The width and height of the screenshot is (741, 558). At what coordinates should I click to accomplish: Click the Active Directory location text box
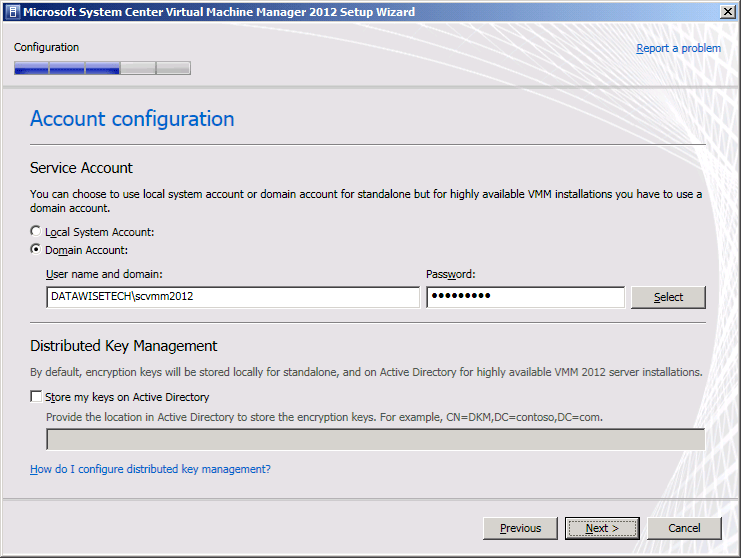coord(375,439)
